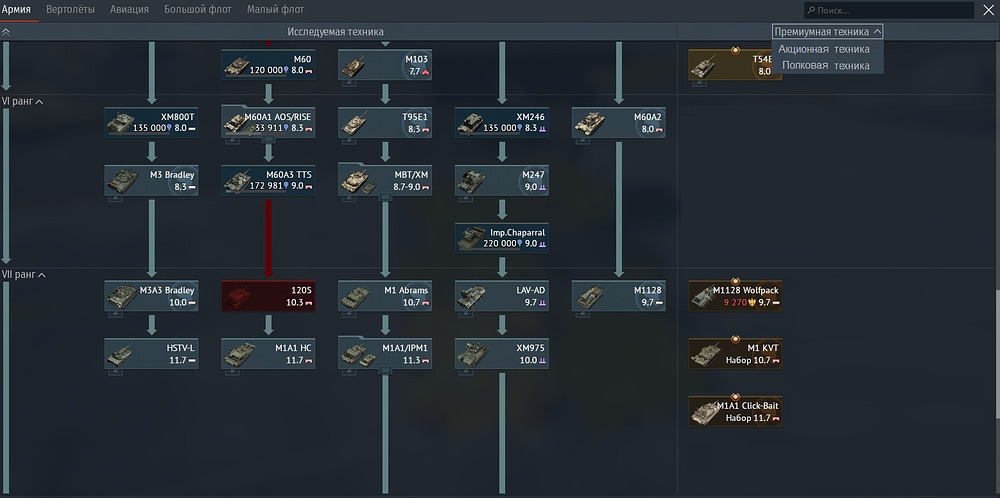Click the M1 KVT premium icon

(x=705, y=354)
